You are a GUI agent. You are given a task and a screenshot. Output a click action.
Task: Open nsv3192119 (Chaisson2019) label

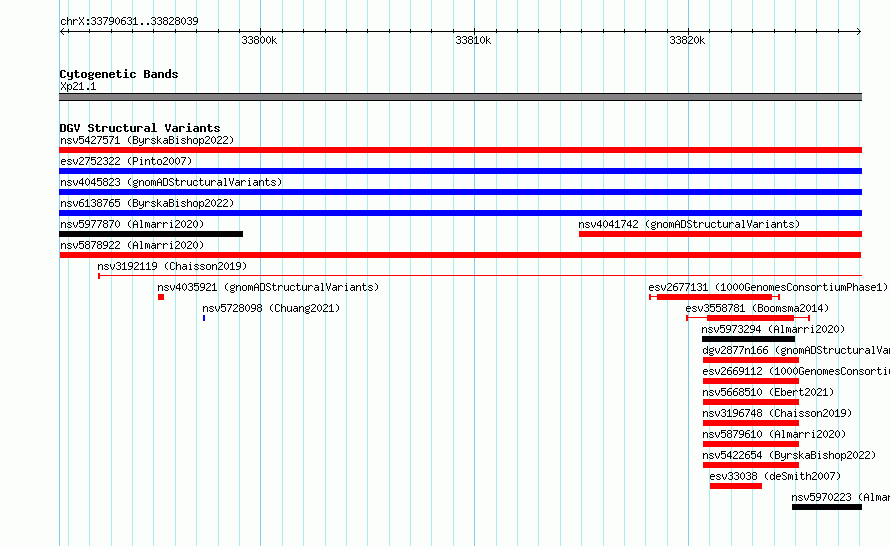pyautogui.click(x=172, y=266)
